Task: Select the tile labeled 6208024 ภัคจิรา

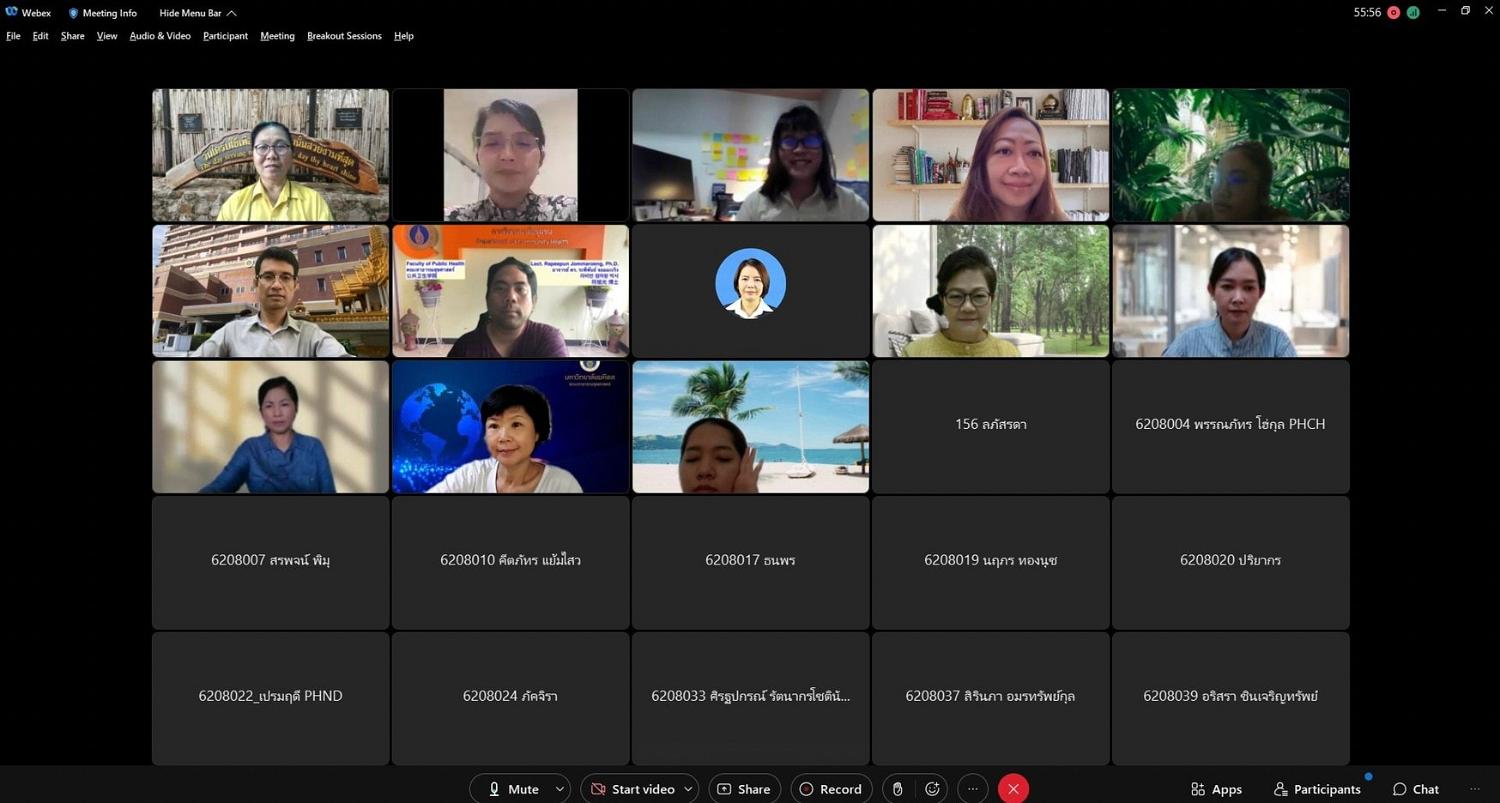Action: (x=511, y=699)
